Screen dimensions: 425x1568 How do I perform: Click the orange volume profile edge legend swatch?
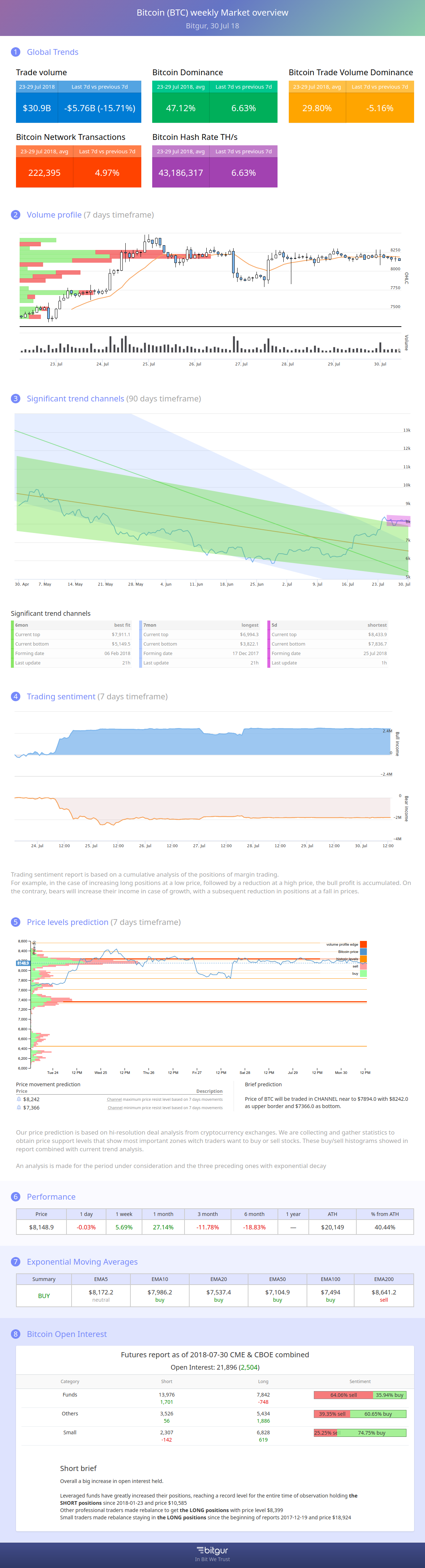[364, 944]
